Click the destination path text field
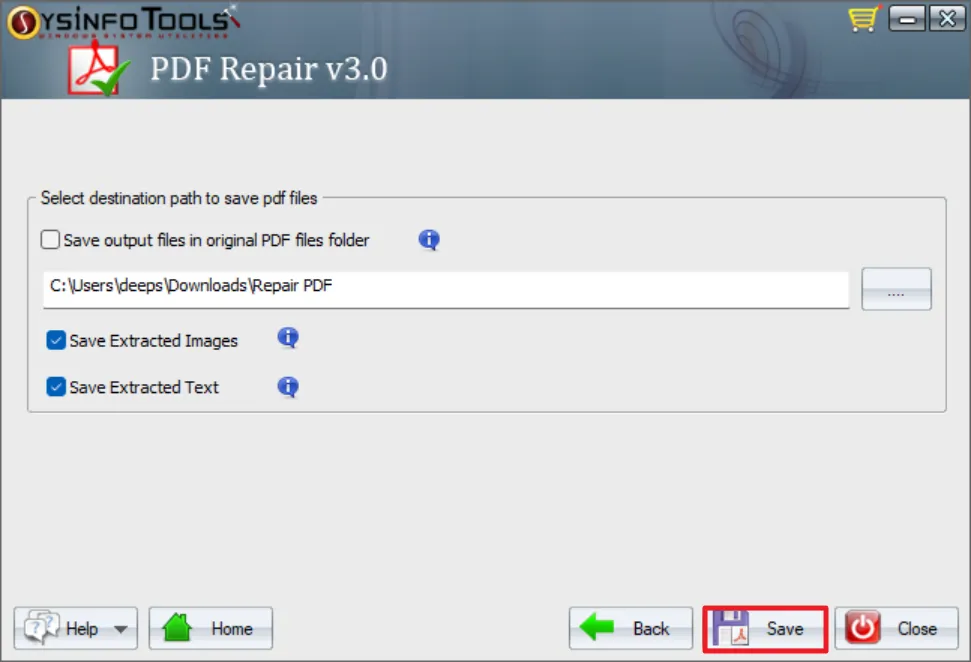Screen dimensions: 971x662 pos(446,289)
